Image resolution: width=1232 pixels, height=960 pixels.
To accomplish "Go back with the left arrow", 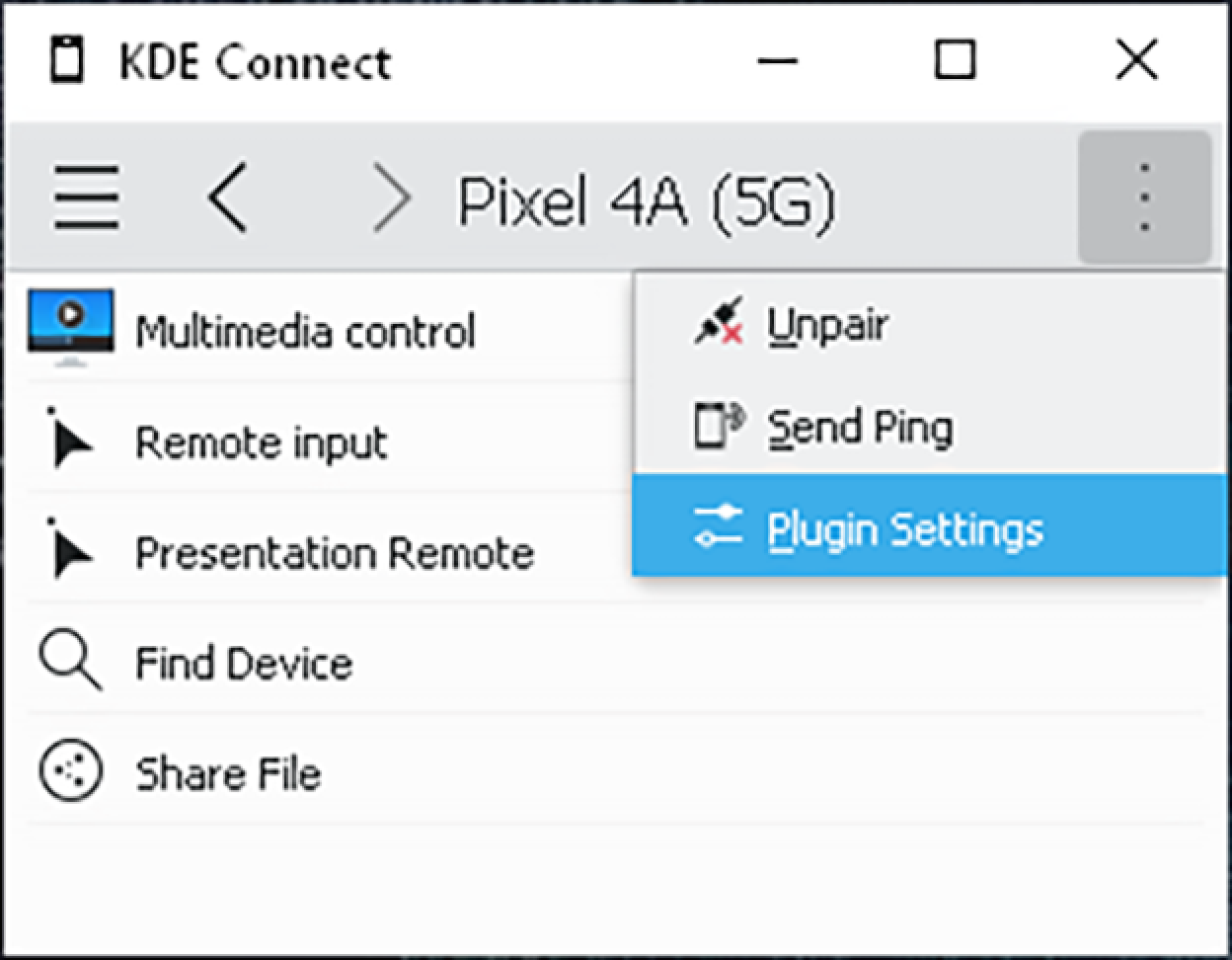I will (x=228, y=198).
